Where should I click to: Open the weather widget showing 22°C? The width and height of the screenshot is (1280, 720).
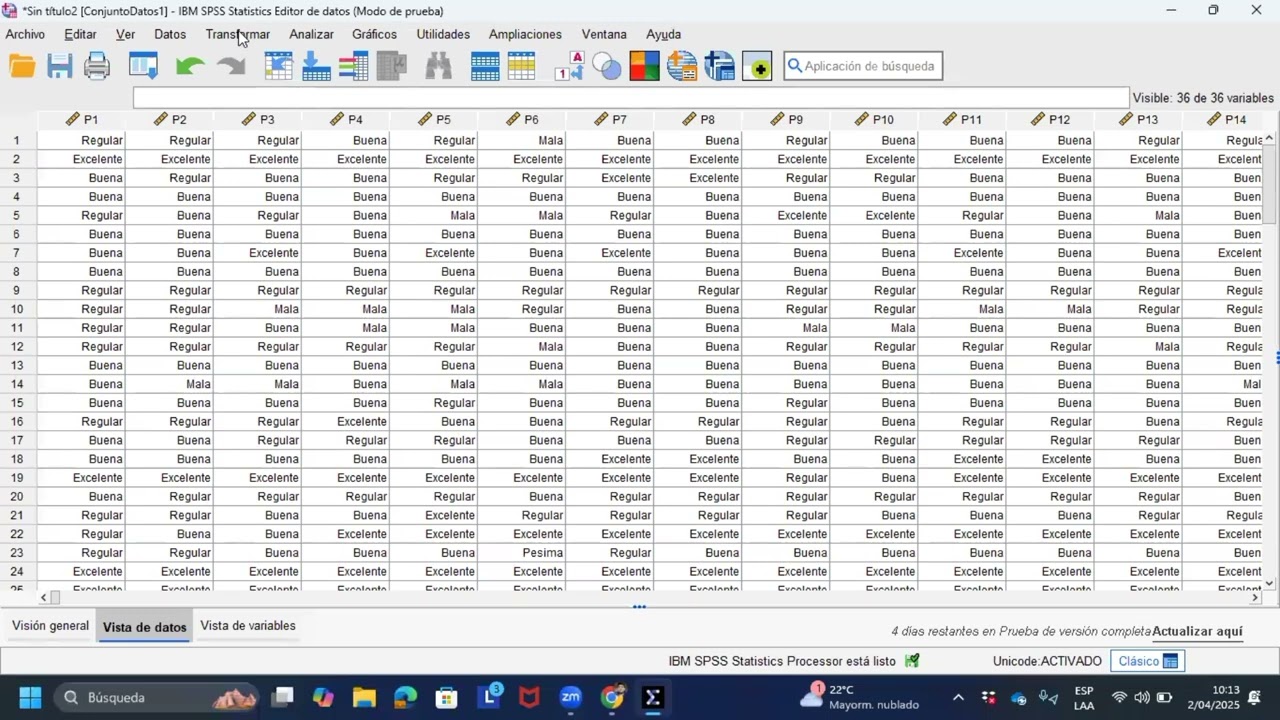pyautogui.click(x=860, y=697)
